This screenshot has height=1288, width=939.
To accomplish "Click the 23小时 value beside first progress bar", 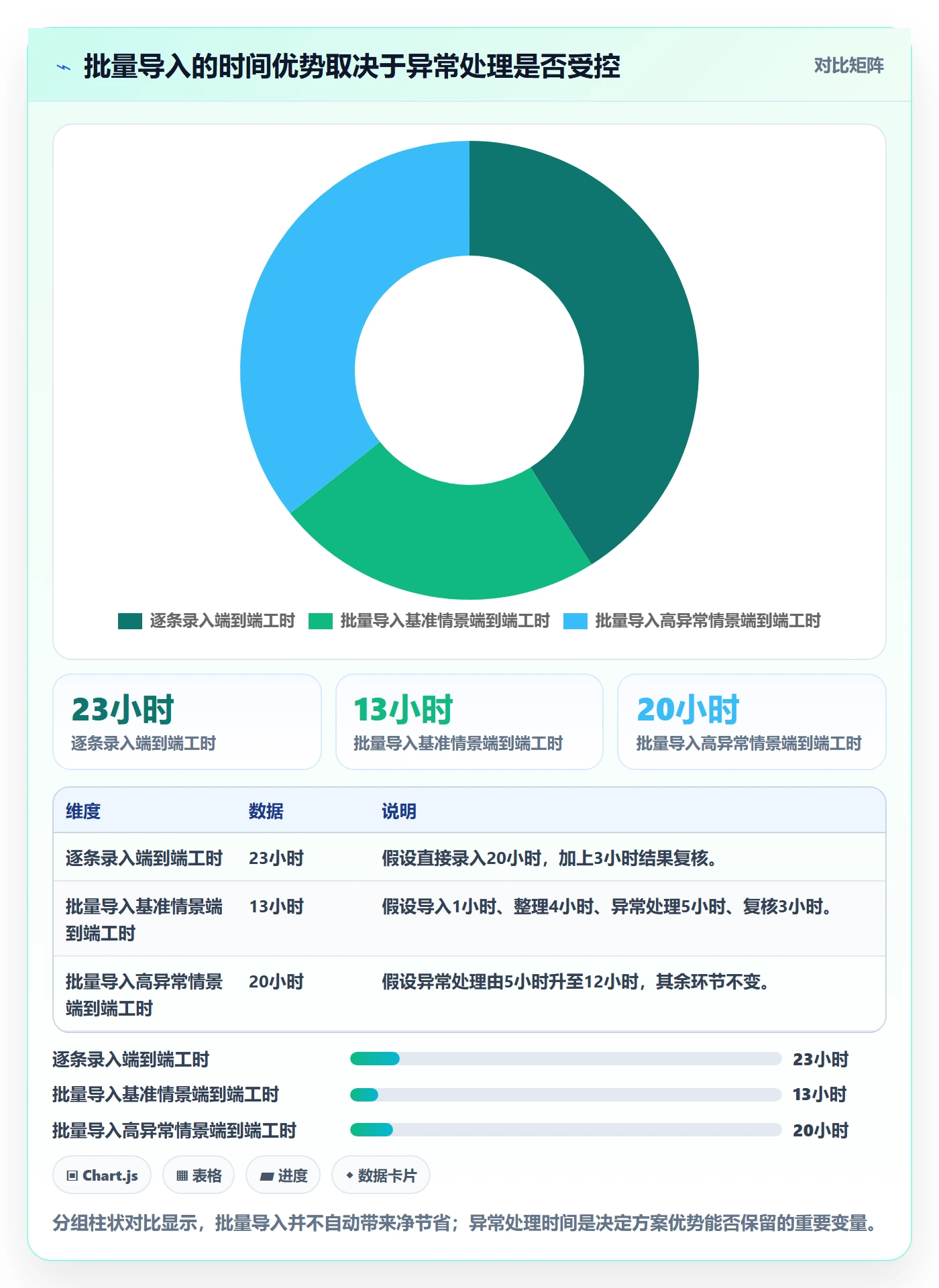I will coord(820,1059).
